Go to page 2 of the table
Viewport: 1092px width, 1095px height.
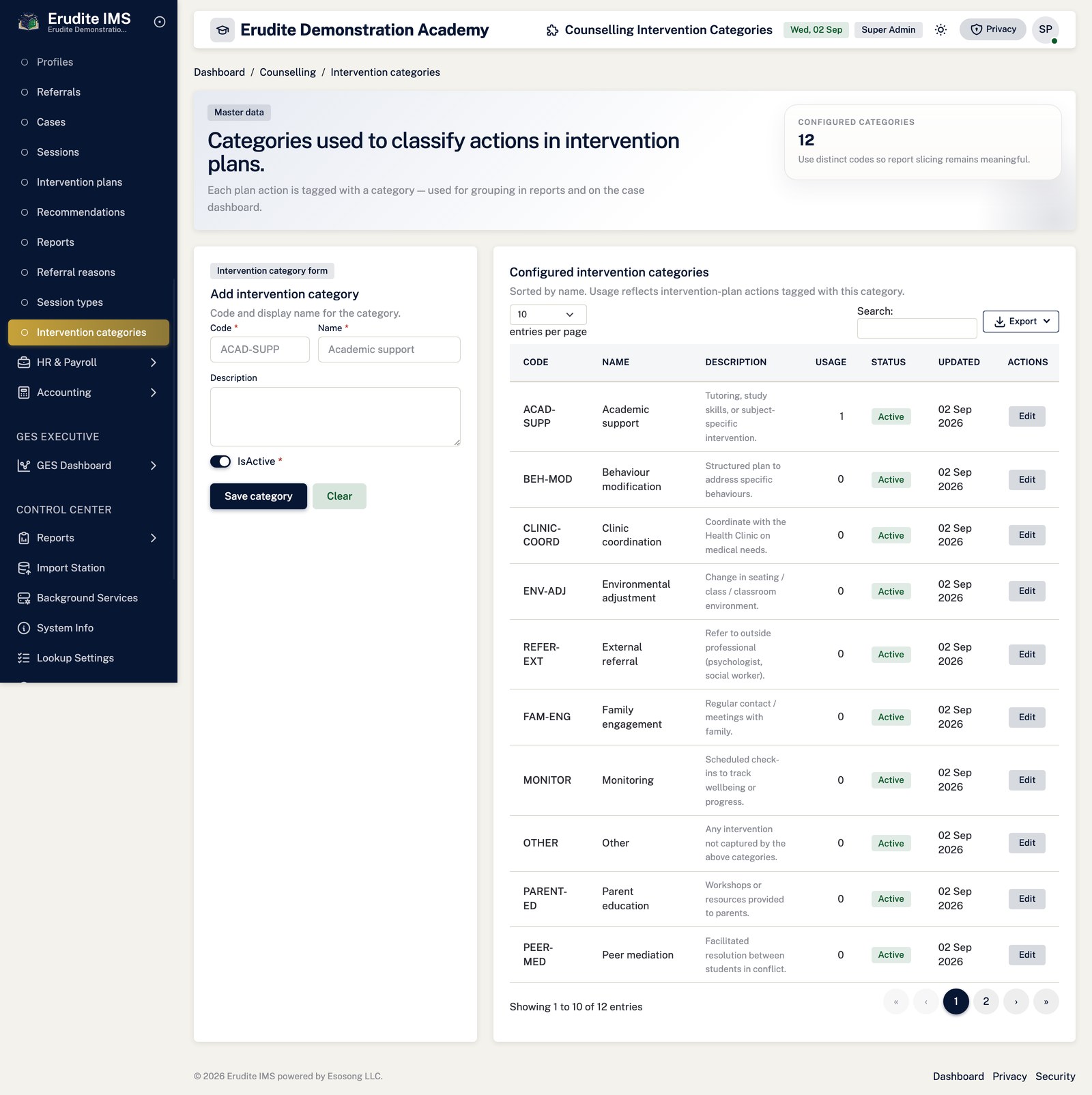coord(986,1001)
